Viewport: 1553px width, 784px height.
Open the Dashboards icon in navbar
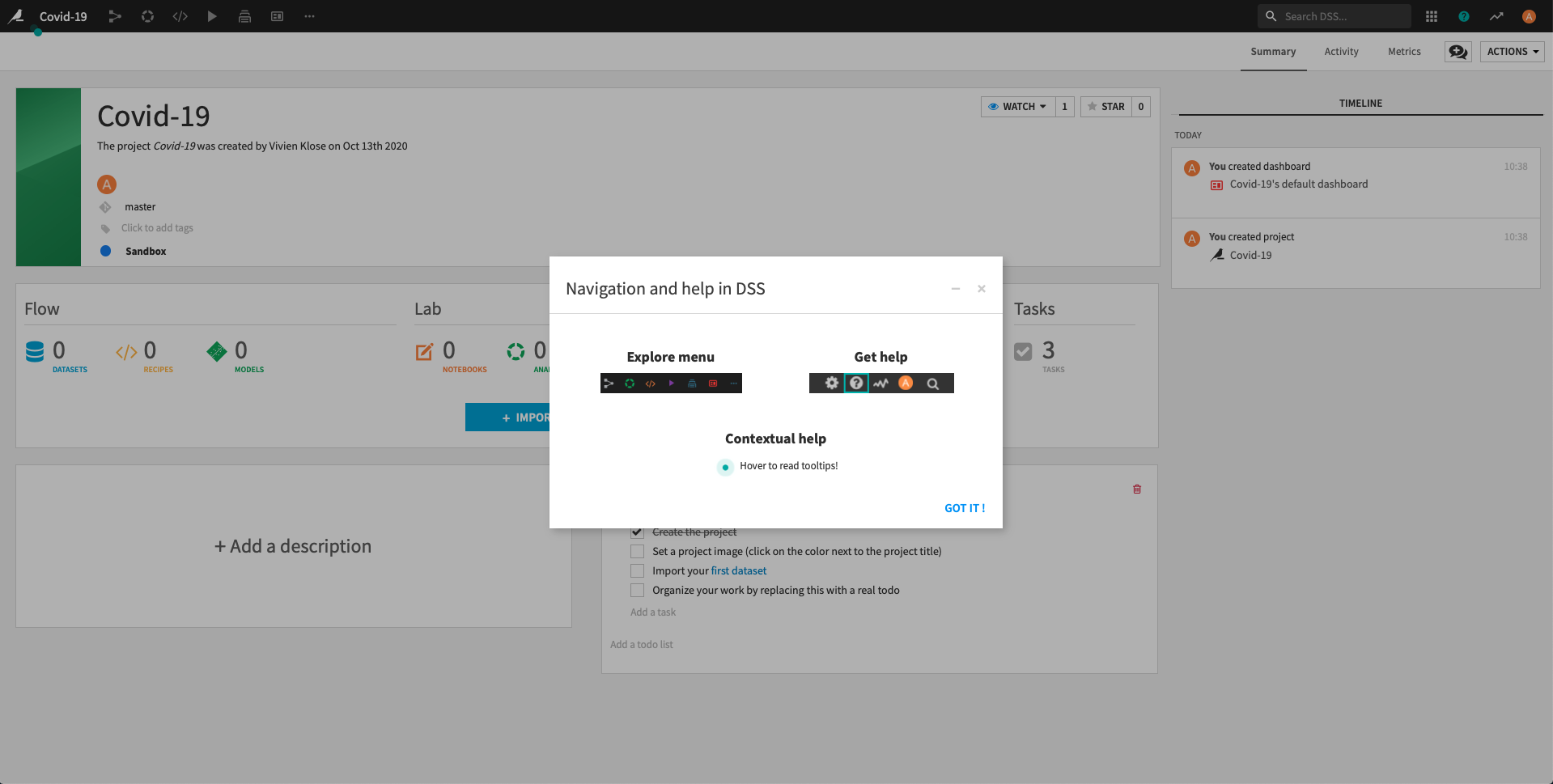coord(277,16)
